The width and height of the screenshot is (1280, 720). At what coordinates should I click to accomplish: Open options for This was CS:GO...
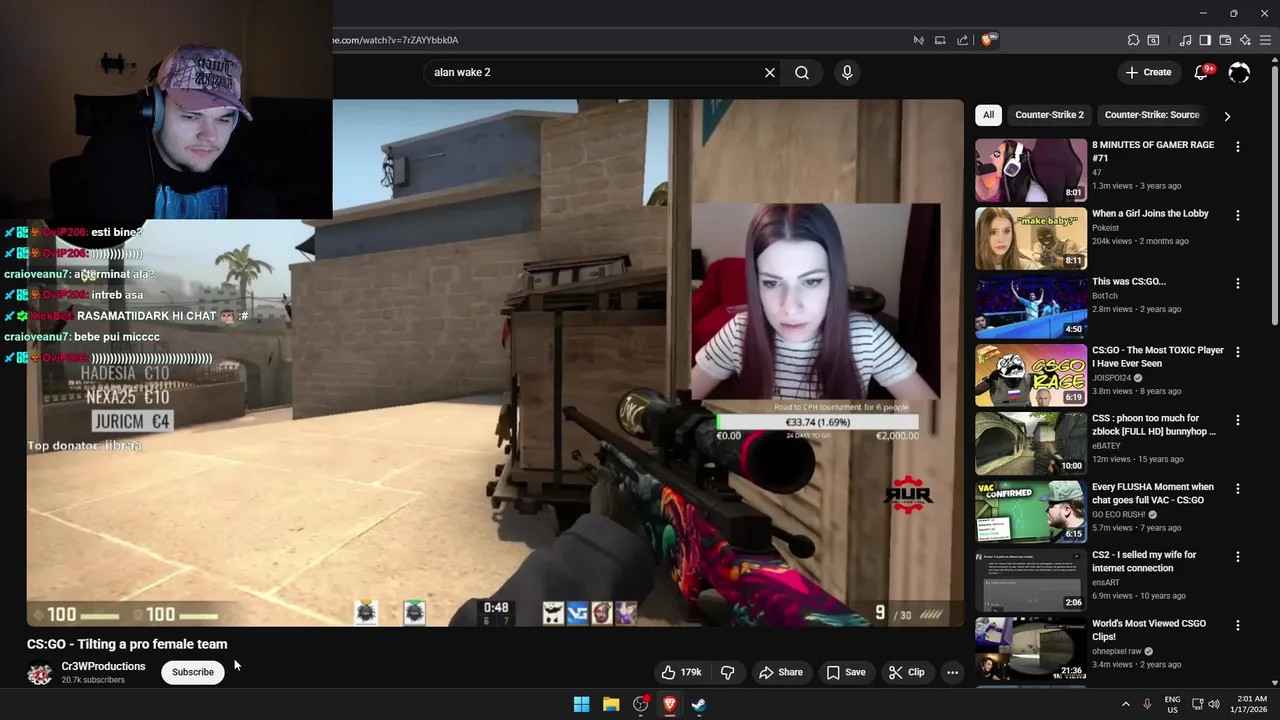1238,283
